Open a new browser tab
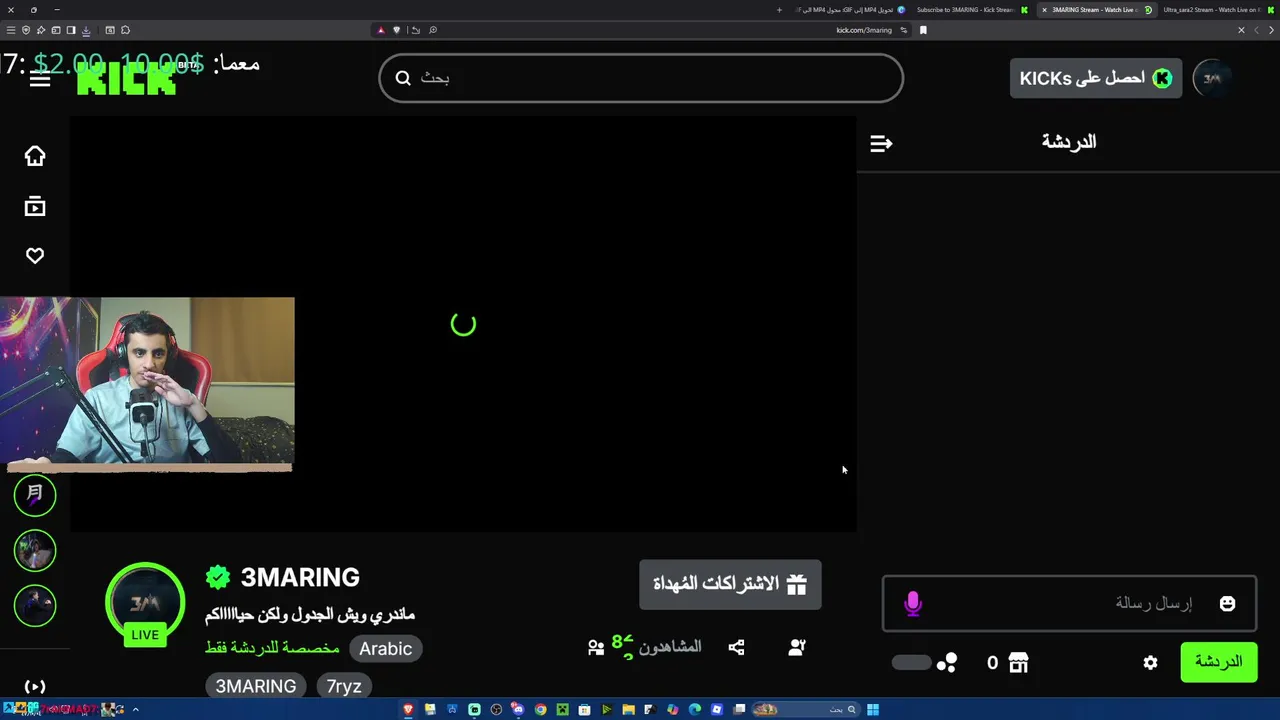The height and width of the screenshot is (720, 1280). tap(779, 10)
